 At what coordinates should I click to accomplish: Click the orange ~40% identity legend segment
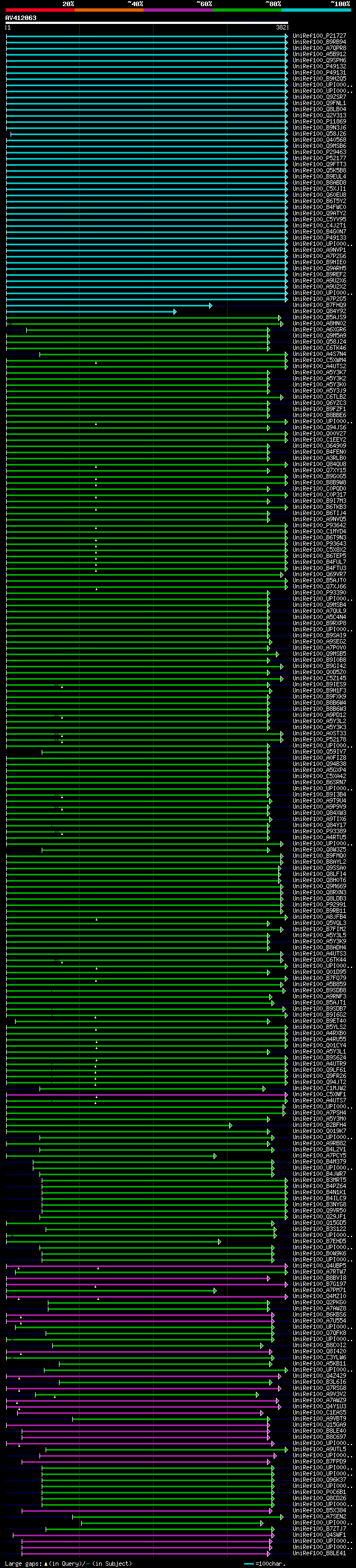coord(109,11)
